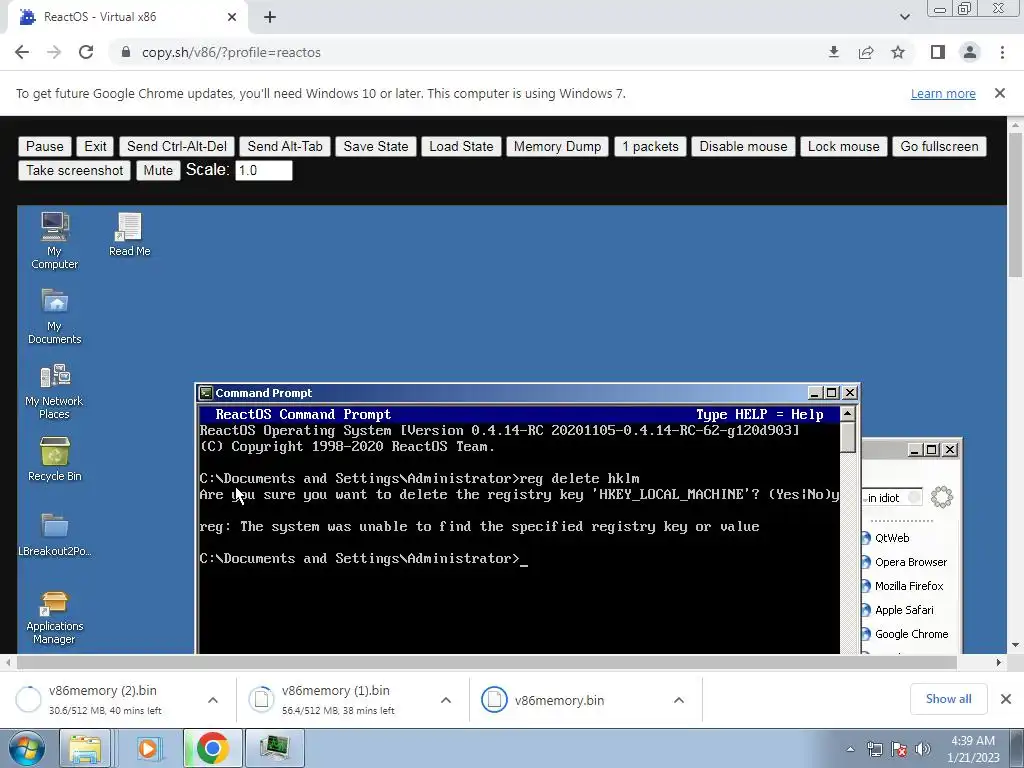The width and height of the screenshot is (1024, 768).
Task: Click the address bar URL
Action: pyautogui.click(x=231, y=52)
